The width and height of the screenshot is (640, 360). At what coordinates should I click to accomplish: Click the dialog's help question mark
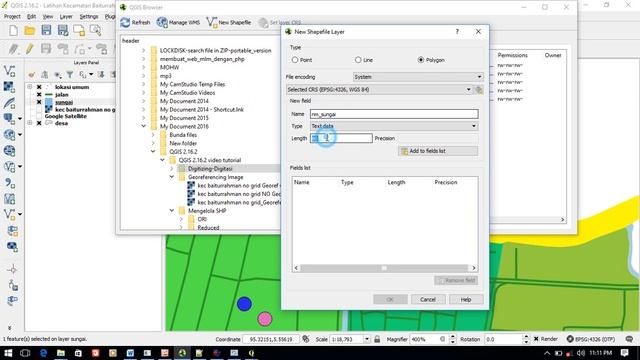457,31
